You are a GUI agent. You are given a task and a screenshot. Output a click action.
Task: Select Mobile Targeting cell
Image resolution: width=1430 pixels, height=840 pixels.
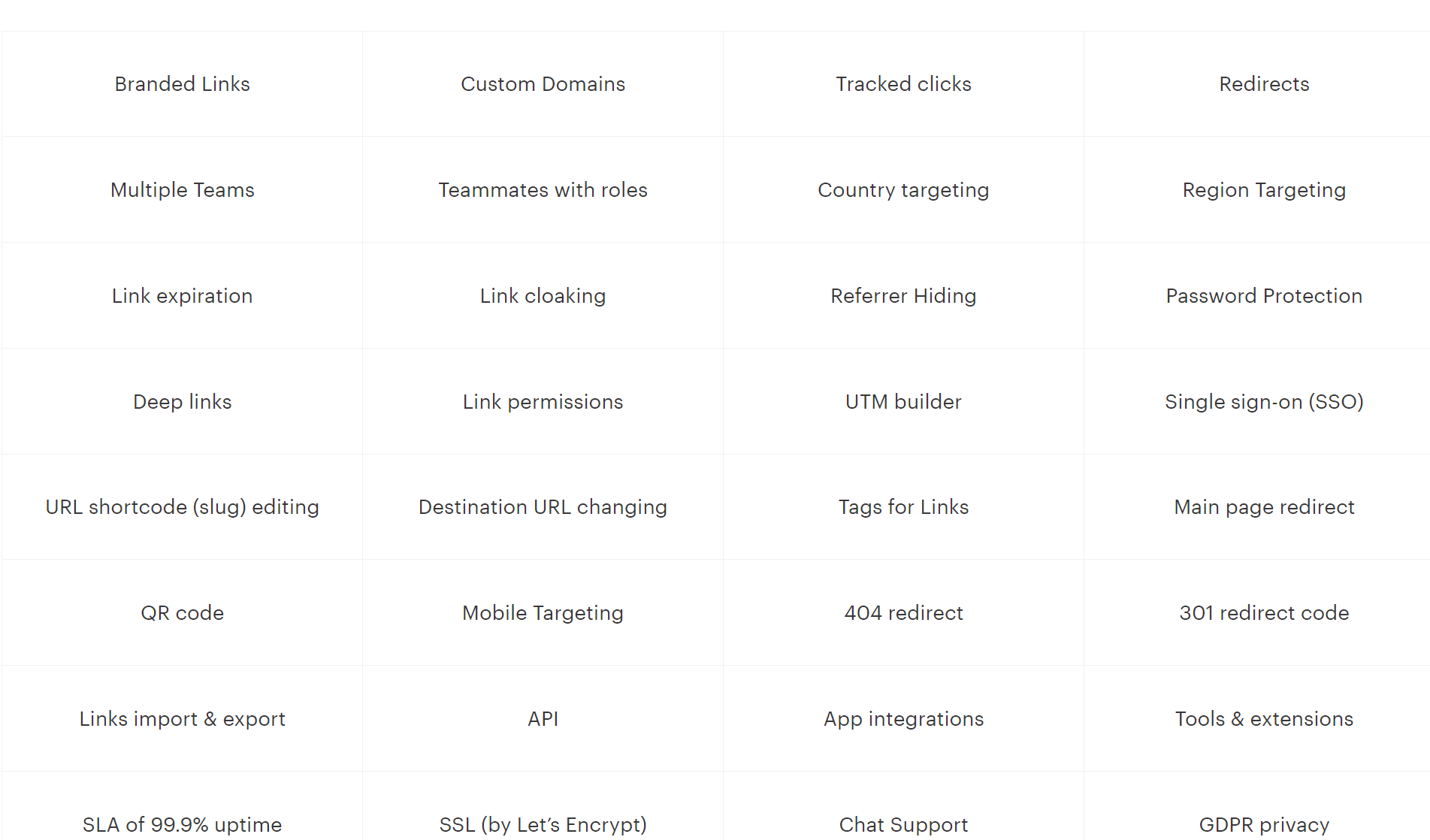(543, 613)
